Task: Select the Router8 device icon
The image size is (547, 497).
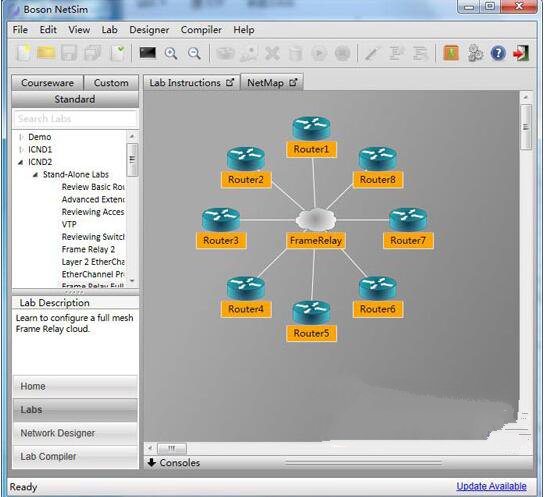Action: [x=377, y=158]
